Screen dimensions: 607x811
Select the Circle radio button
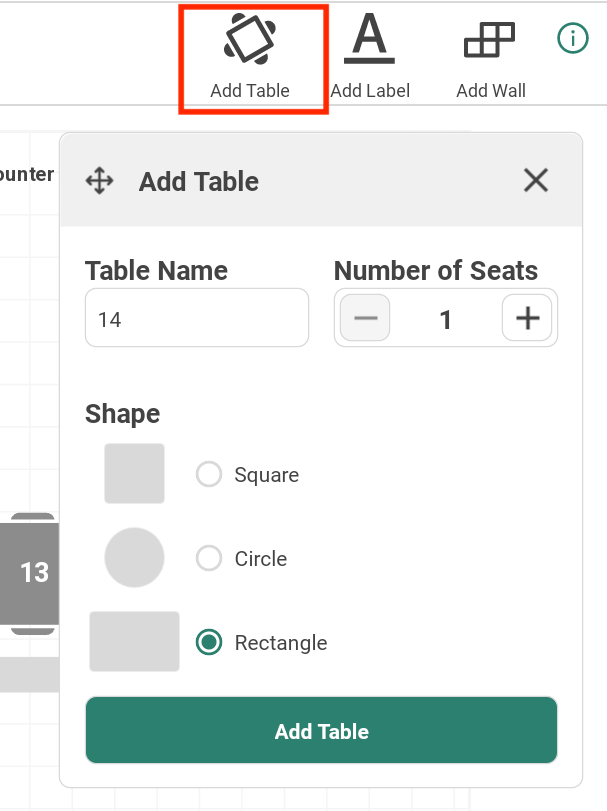(209, 558)
